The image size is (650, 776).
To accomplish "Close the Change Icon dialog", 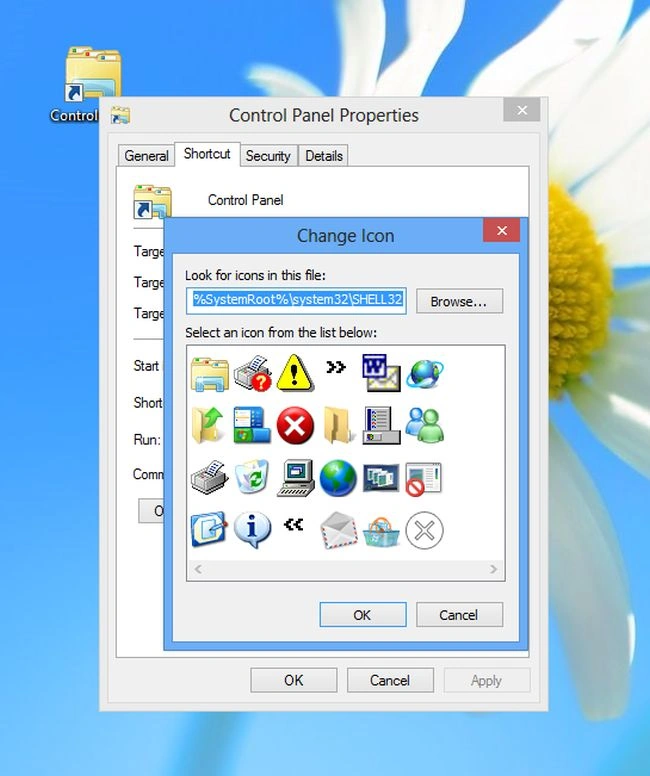I will pos(501,231).
